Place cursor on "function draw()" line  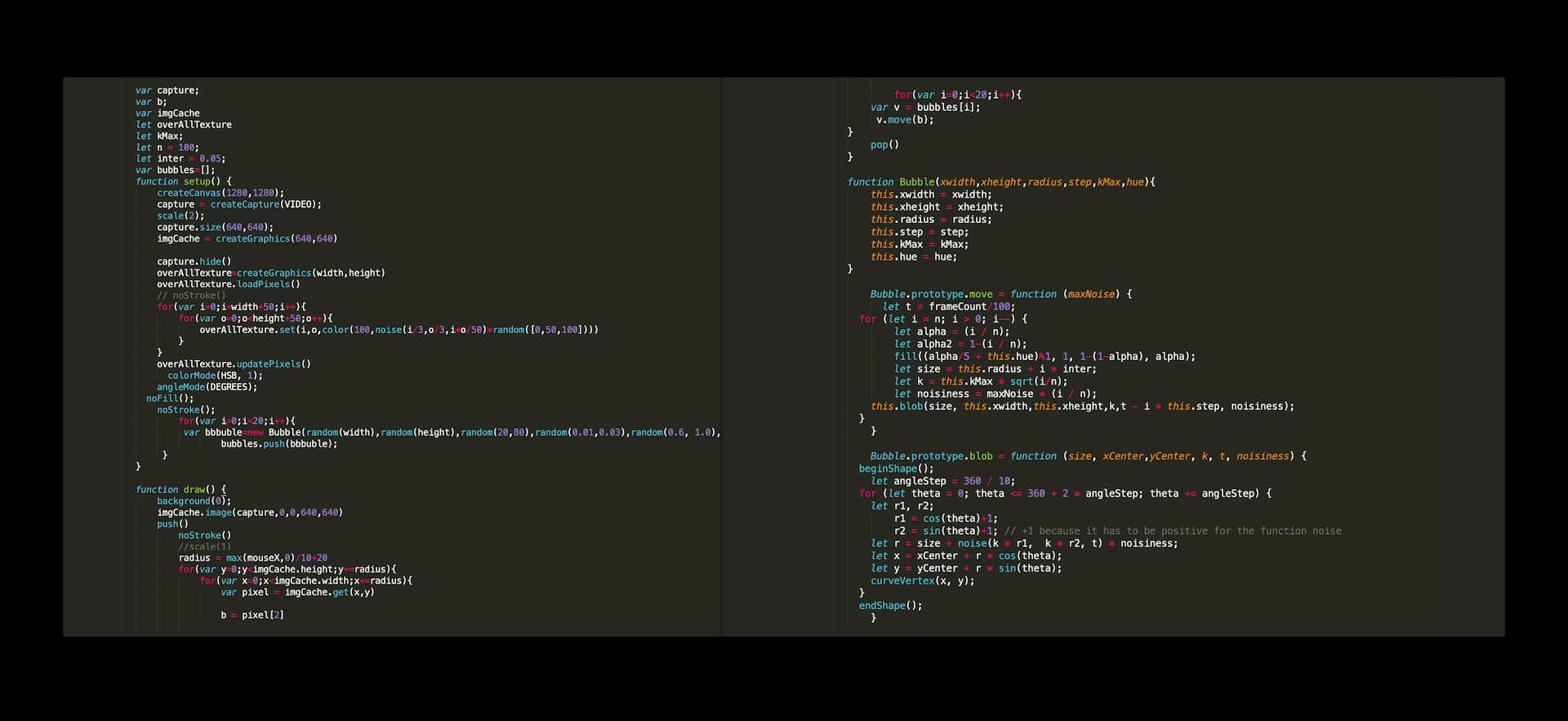[x=180, y=490]
